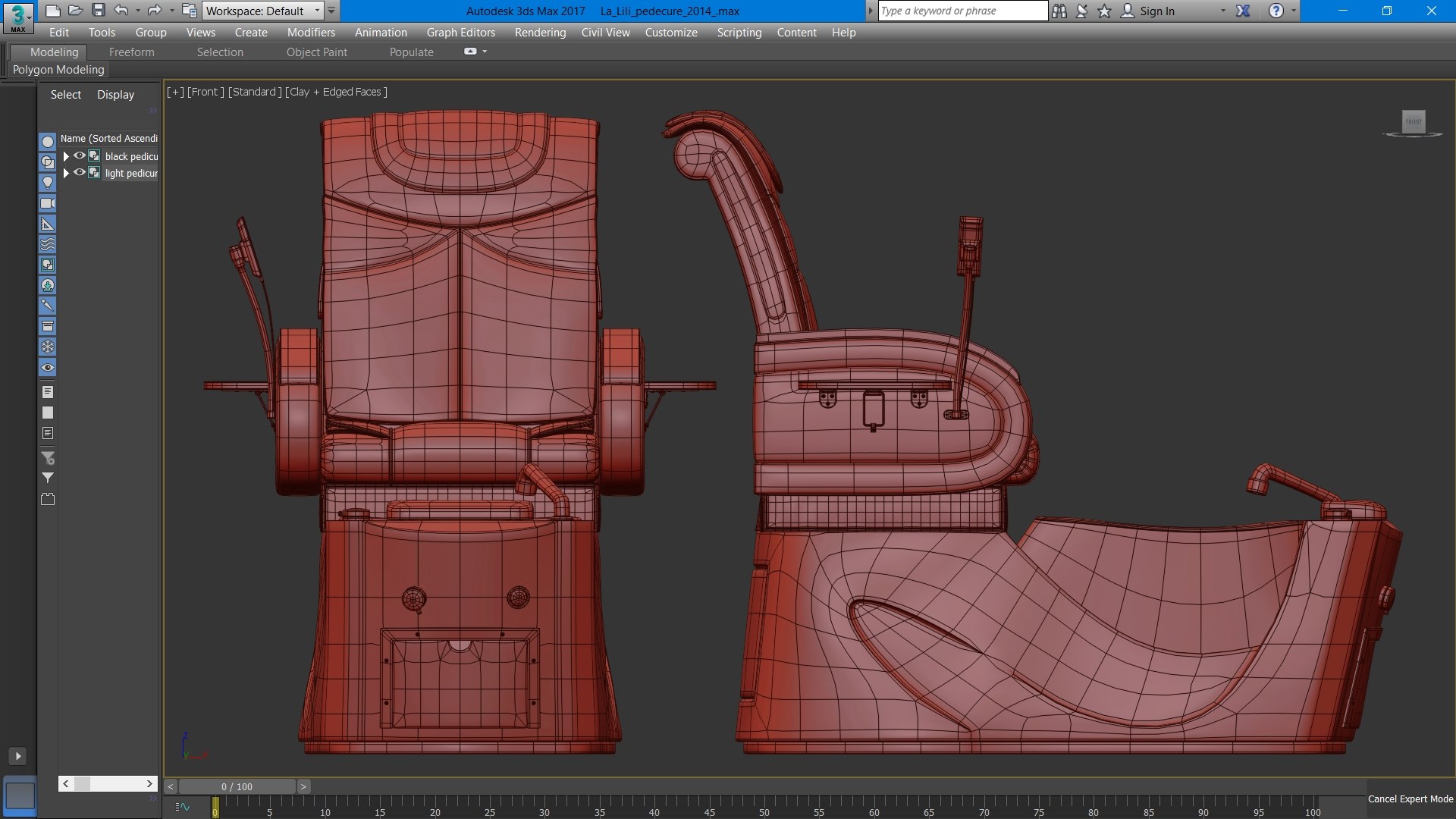Click the ViewCube Front face
The image size is (1456, 819).
[x=1414, y=121]
